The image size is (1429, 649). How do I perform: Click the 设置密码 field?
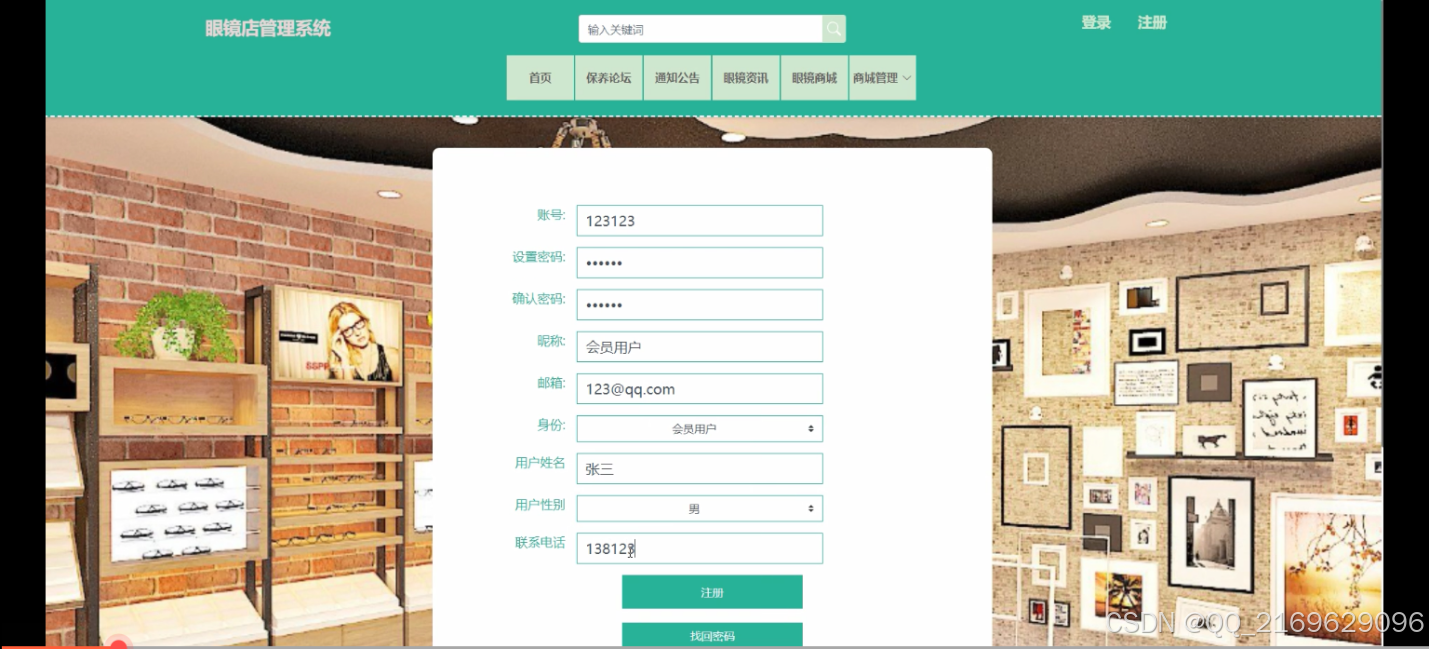[x=700, y=263]
